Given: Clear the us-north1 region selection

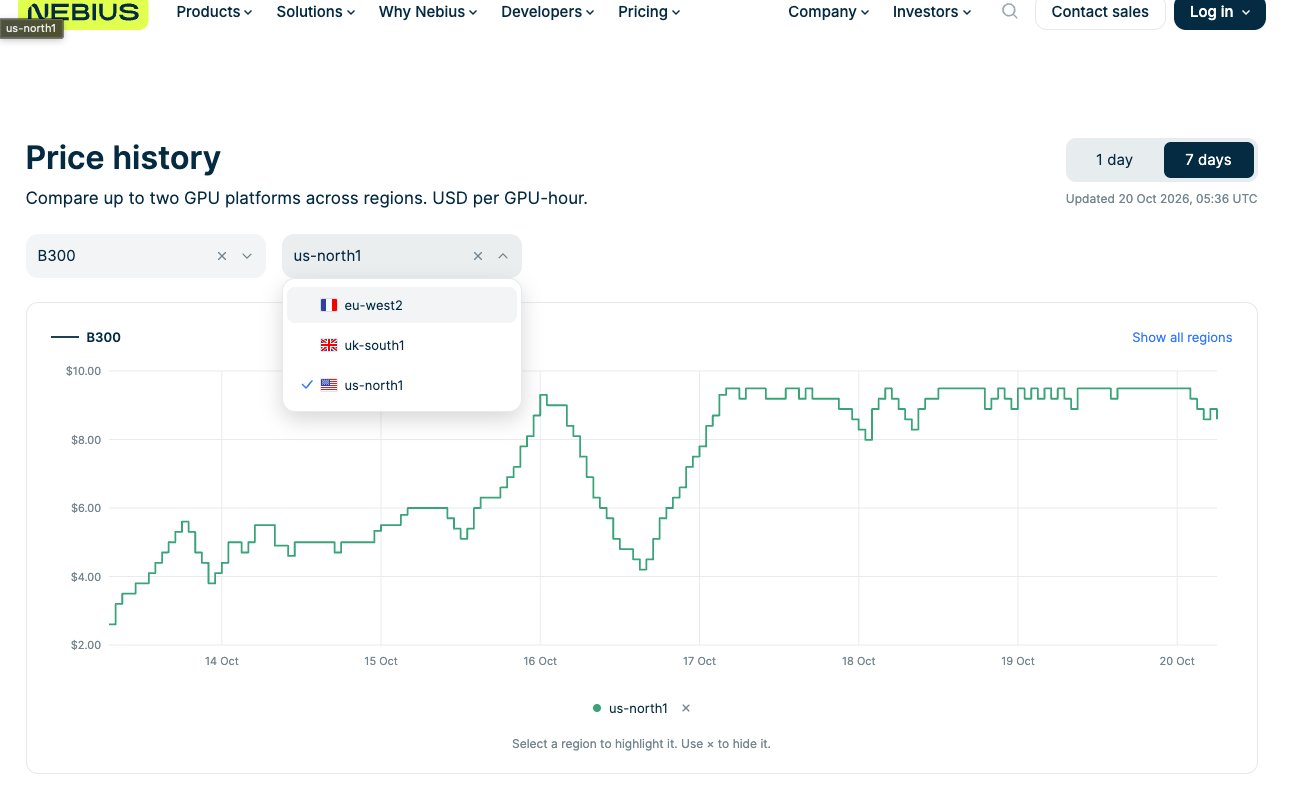Looking at the screenshot, I should (x=478, y=256).
